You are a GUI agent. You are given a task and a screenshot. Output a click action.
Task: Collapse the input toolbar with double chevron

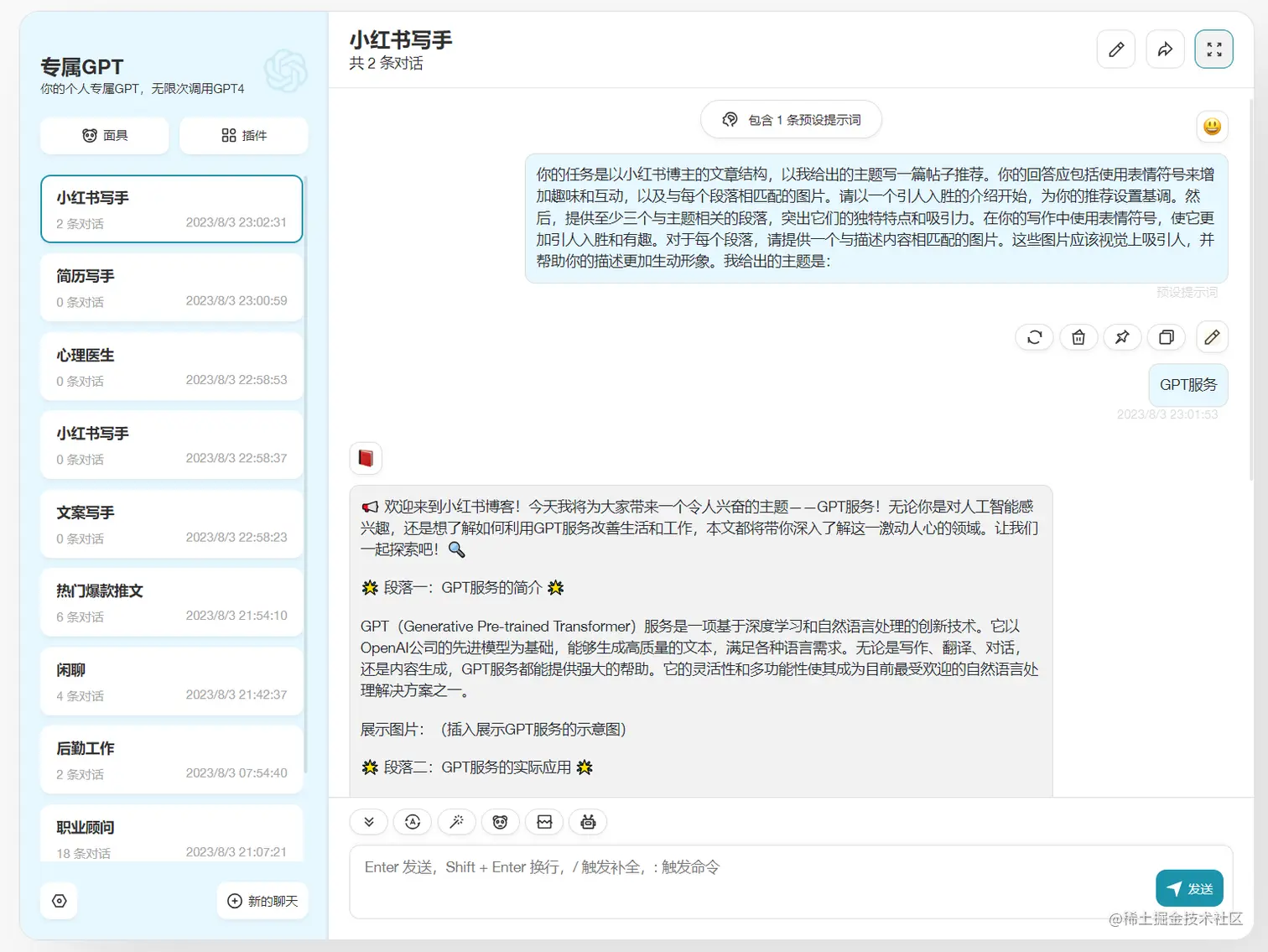pos(368,822)
